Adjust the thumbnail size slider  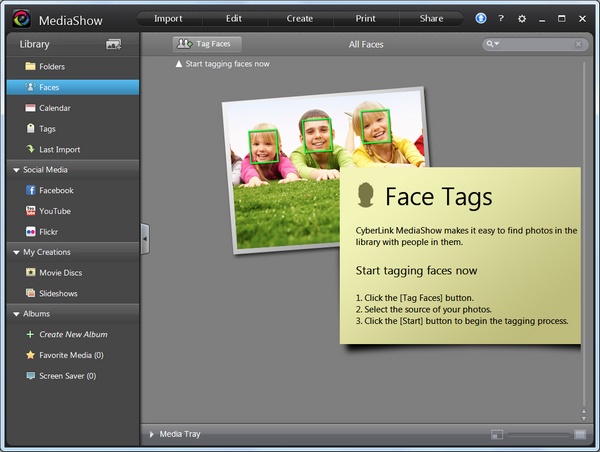point(539,434)
